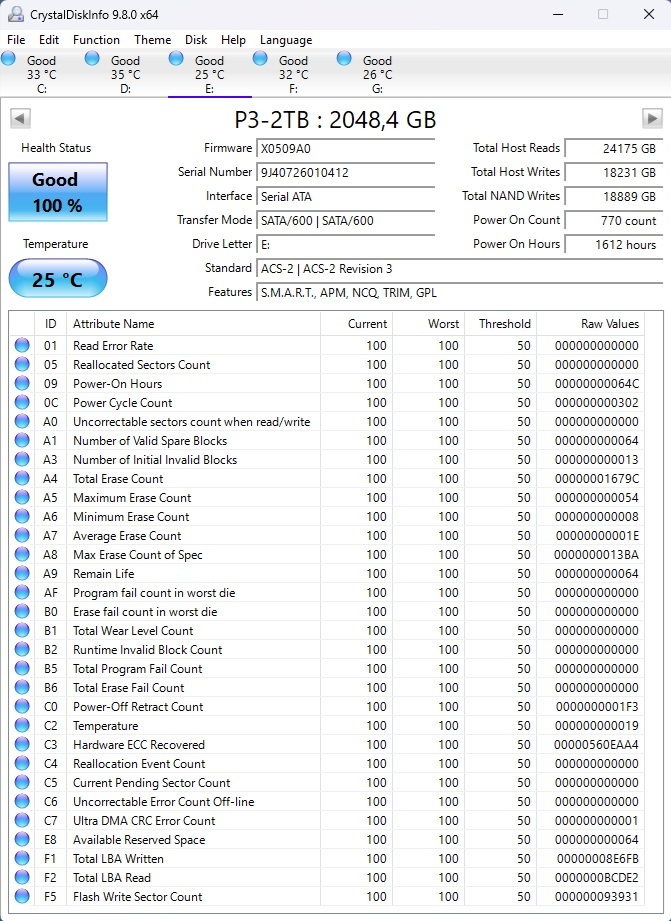Click status icon of Power-On Hours row
Image resolution: width=671 pixels, height=921 pixels.
pos(22,384)
